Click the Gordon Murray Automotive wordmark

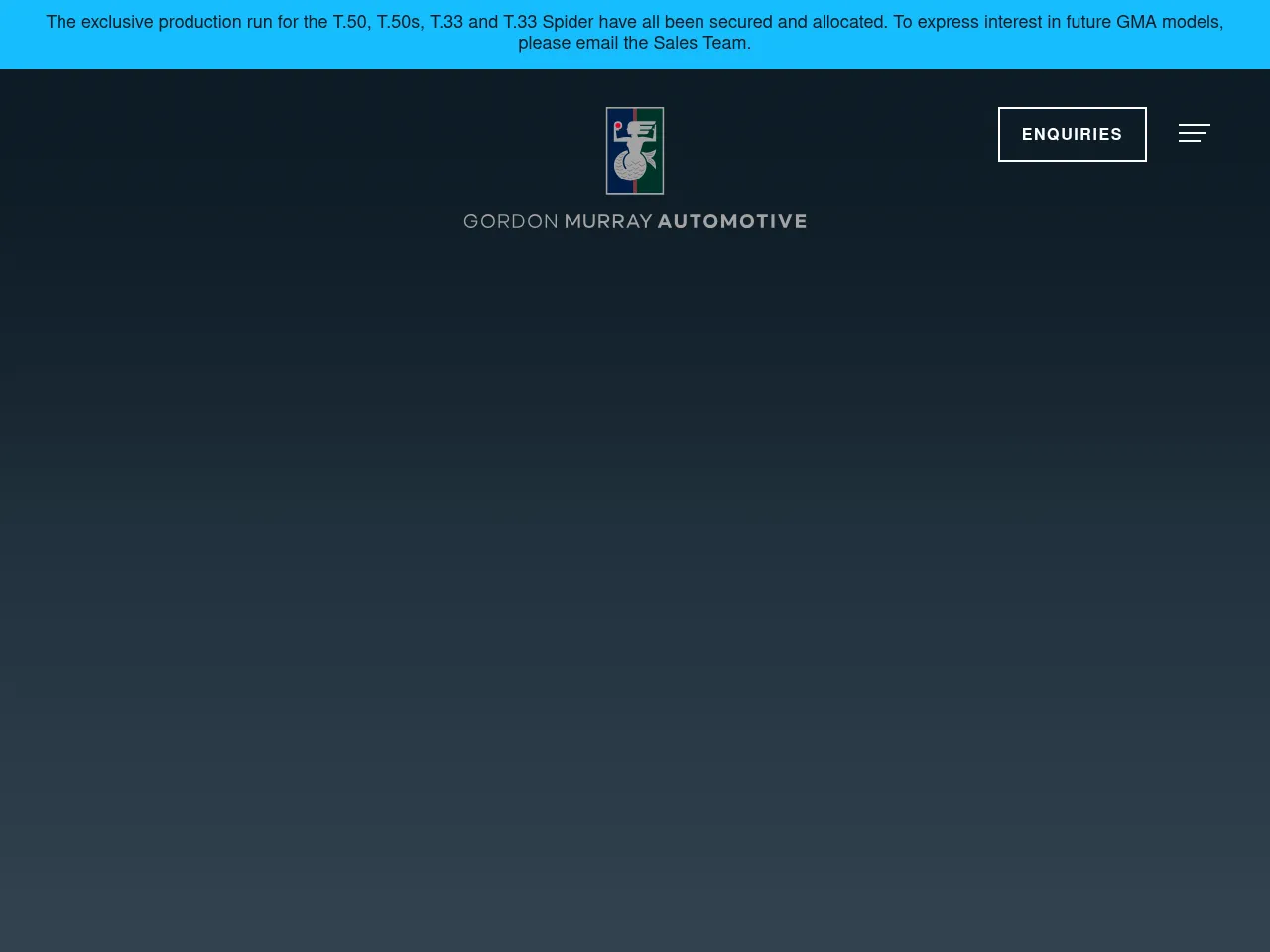[x=635, y=221]
